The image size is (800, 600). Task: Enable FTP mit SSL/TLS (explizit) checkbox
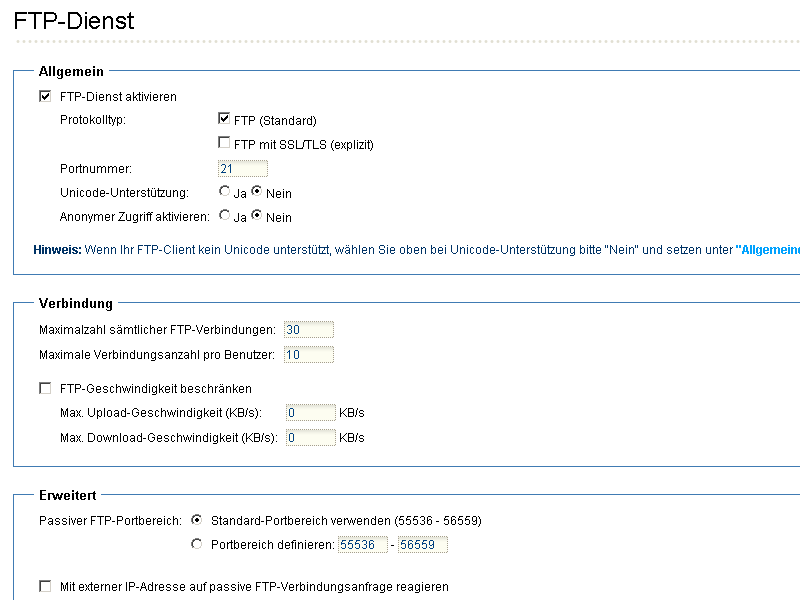click(223, 142)
